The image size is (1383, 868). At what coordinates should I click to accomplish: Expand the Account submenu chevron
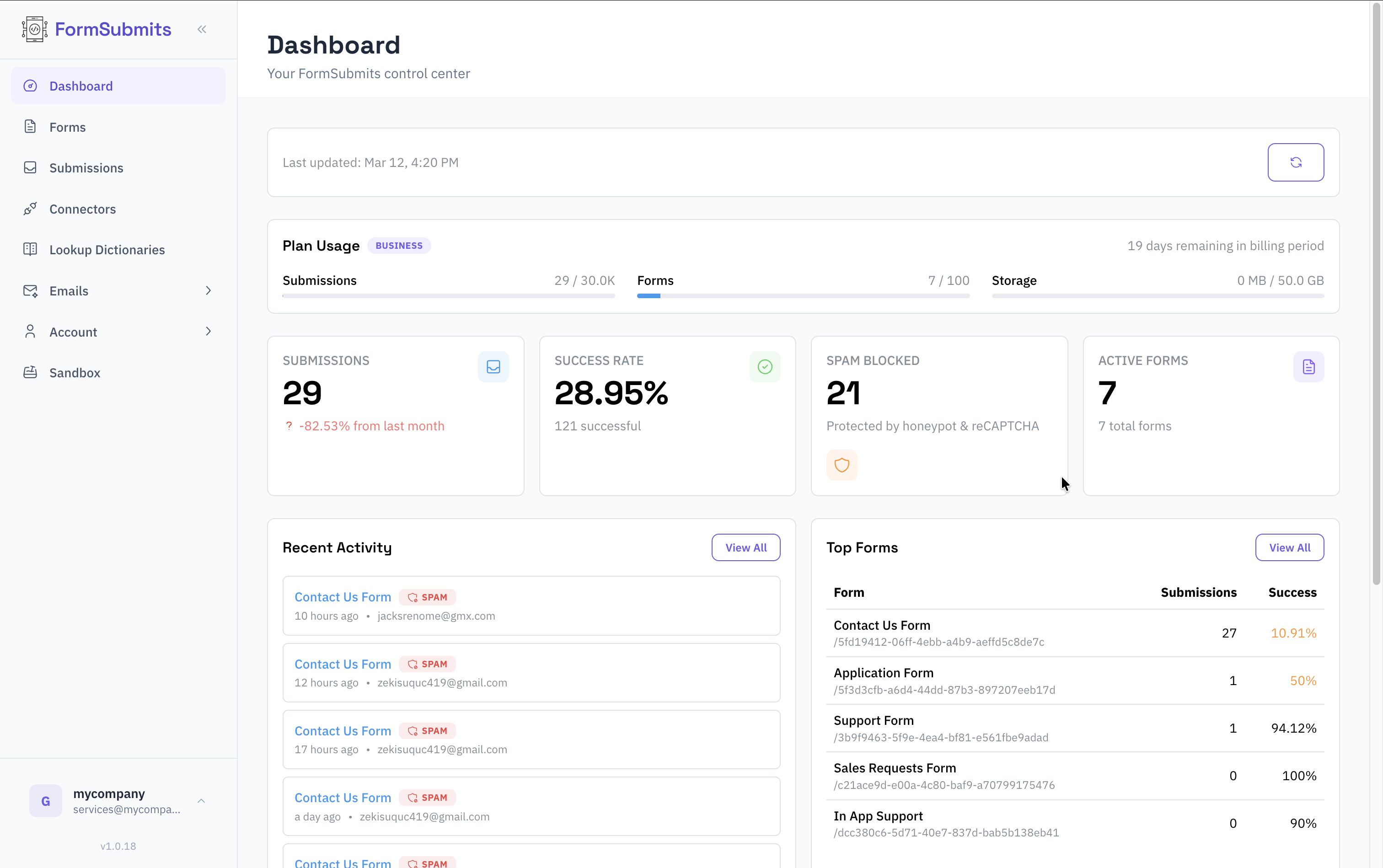(209, 332)
